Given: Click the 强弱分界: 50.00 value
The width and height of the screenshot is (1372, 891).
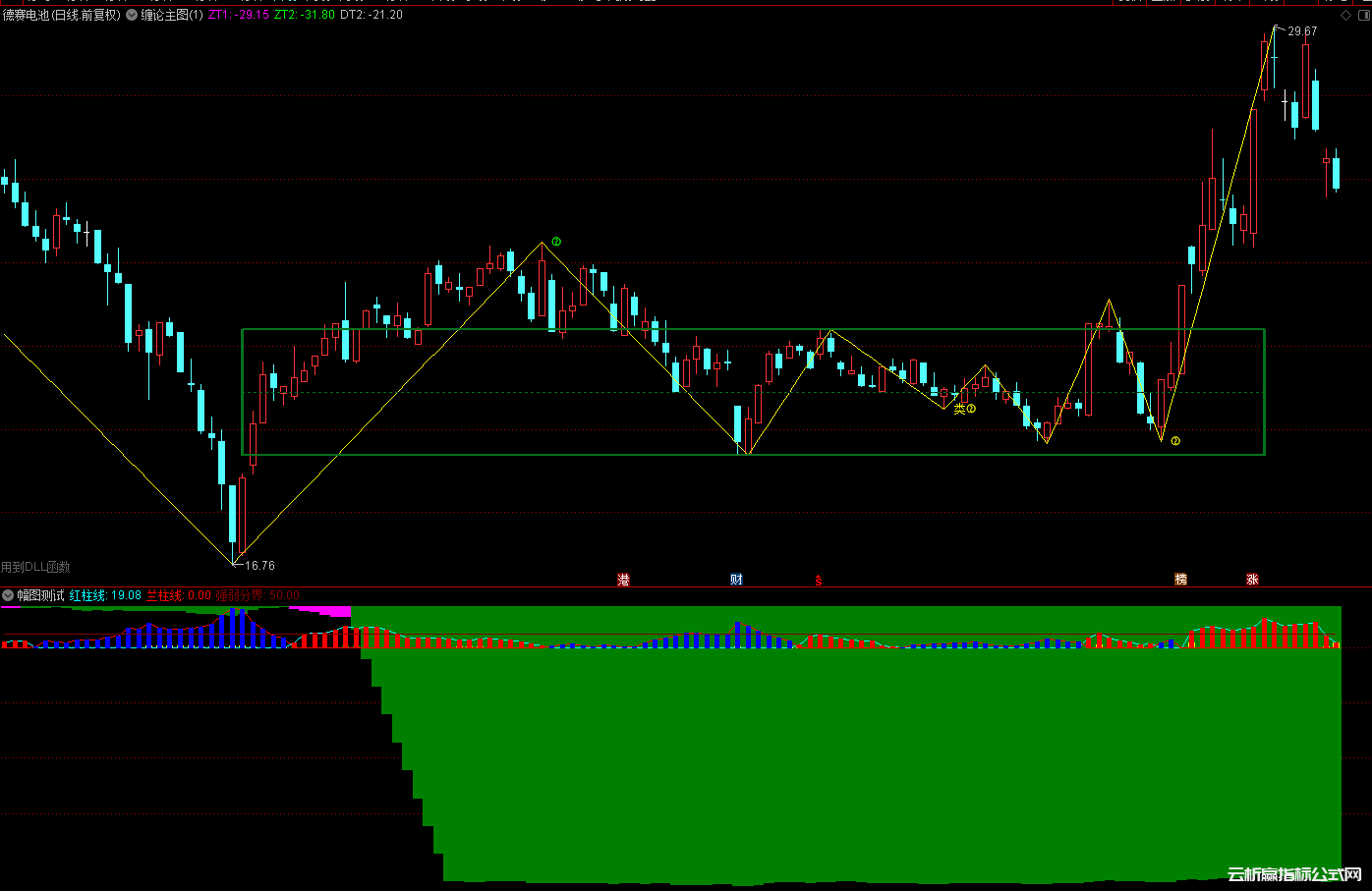Looking at the screenshot, I should pos(257,595).
